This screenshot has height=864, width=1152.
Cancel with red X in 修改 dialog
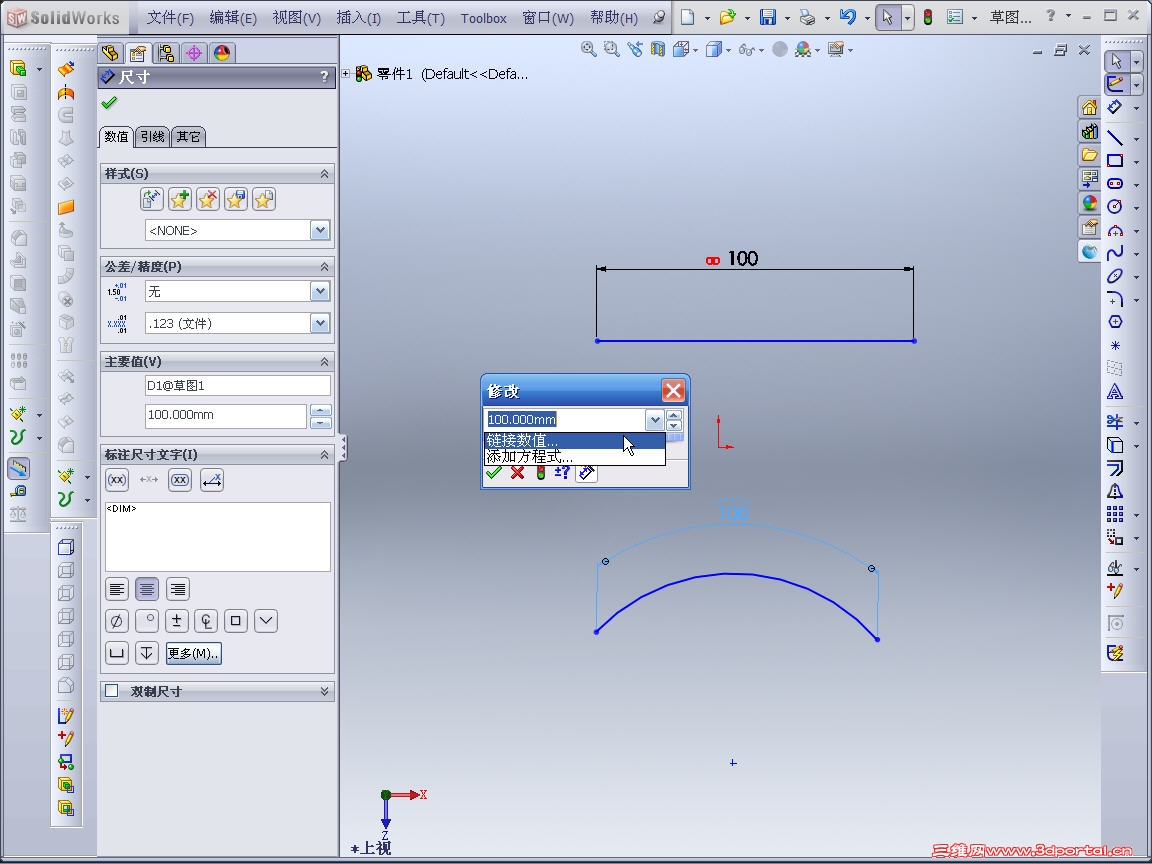click(x=517, y=472)
